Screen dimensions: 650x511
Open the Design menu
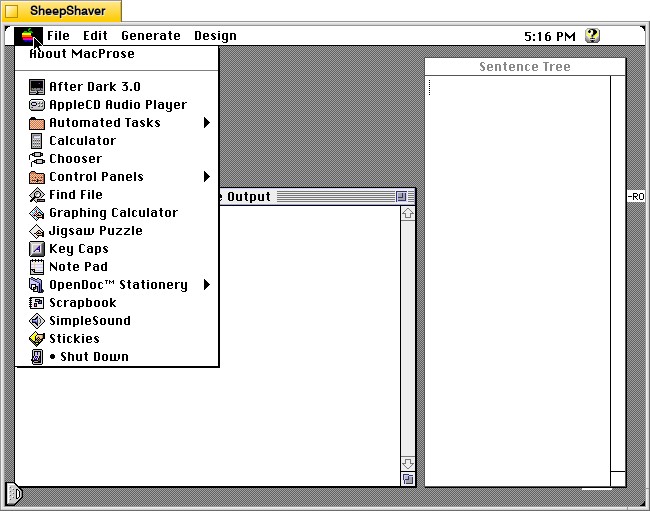coord(215,36)
